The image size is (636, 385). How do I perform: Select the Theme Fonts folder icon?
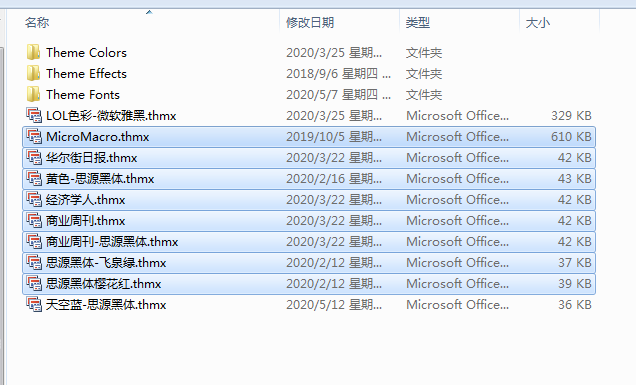[x=33, y=95]
